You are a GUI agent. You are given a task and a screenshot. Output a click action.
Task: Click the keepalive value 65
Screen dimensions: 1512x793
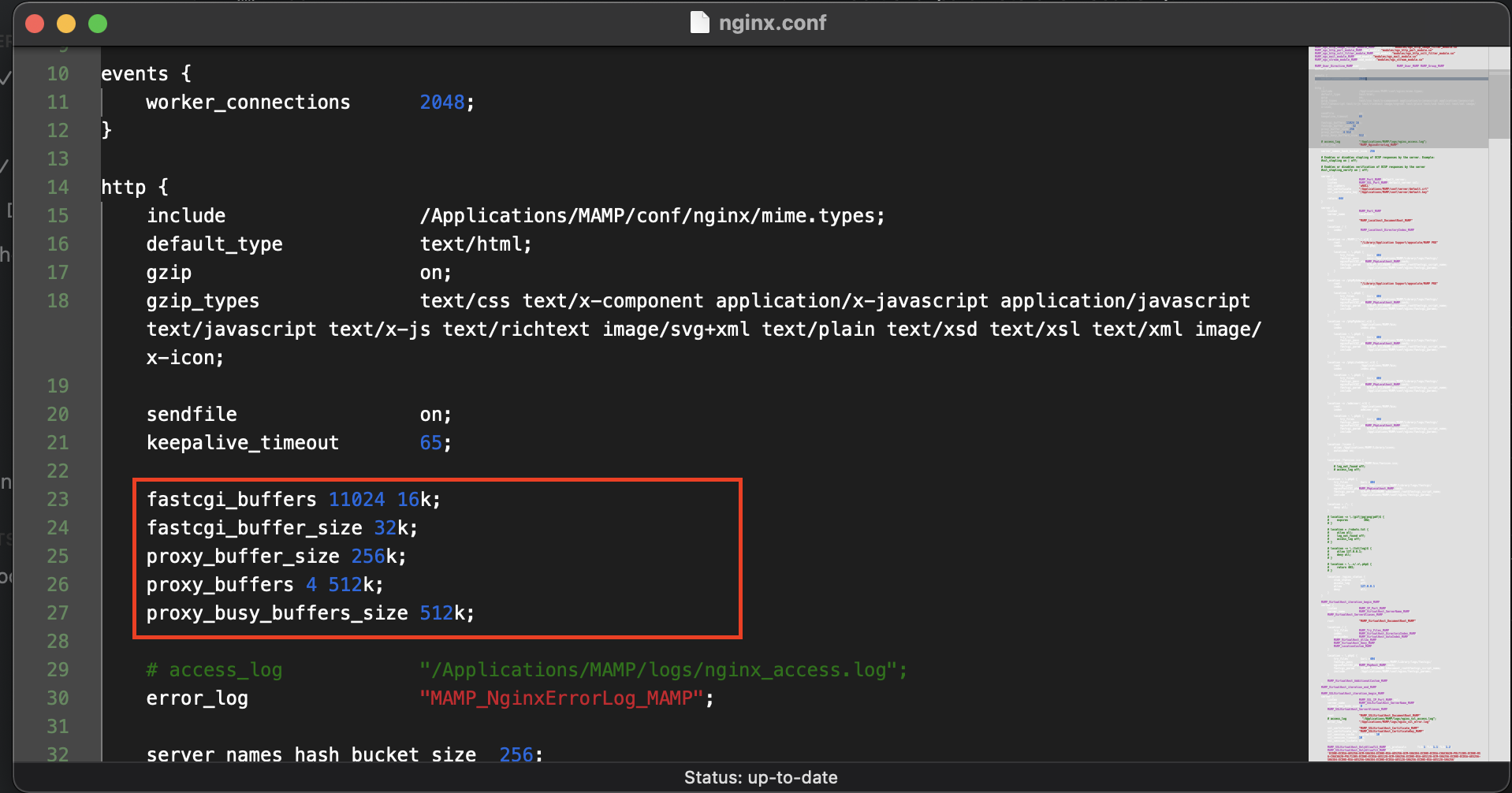(430, 443)
